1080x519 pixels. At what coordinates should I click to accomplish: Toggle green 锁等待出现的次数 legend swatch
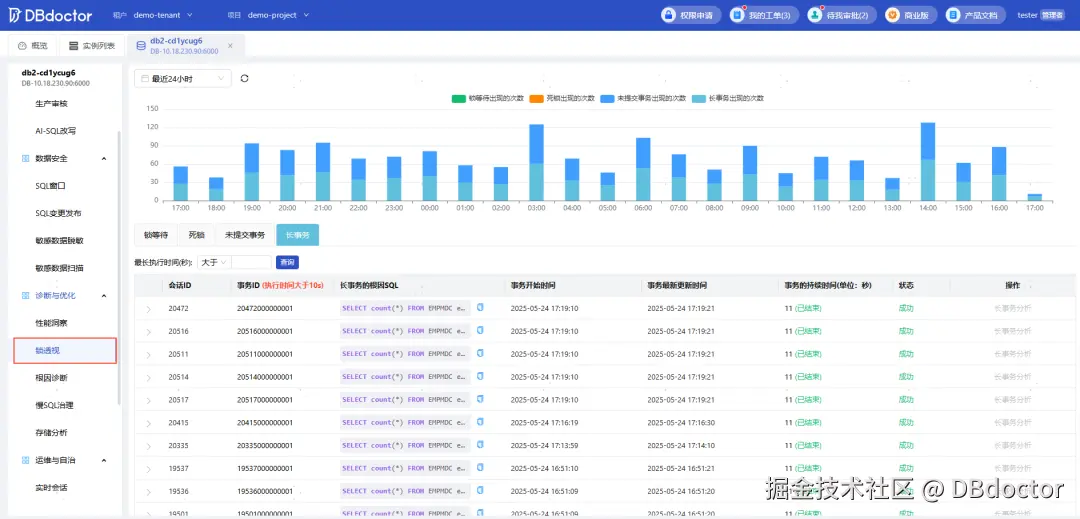pos(458,98)
